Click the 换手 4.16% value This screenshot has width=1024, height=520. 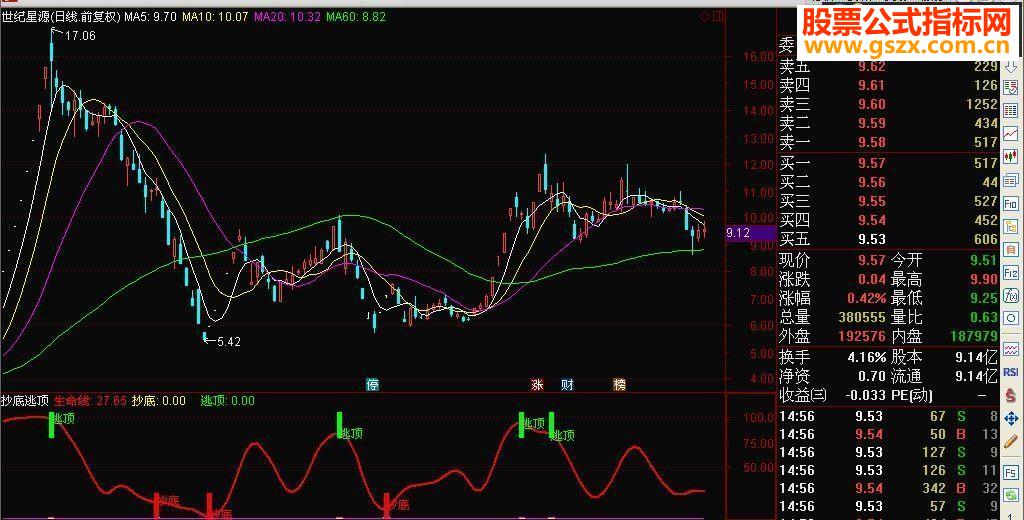click(867, 357)
